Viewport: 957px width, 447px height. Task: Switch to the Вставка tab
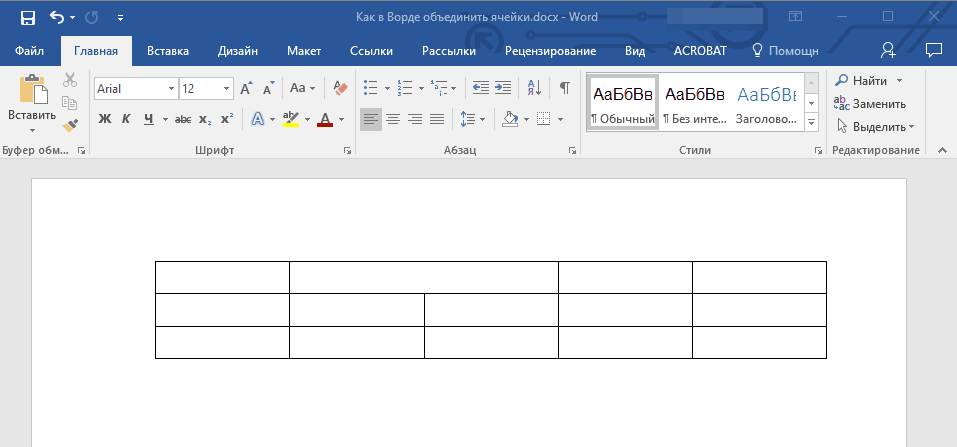(168, 51)
